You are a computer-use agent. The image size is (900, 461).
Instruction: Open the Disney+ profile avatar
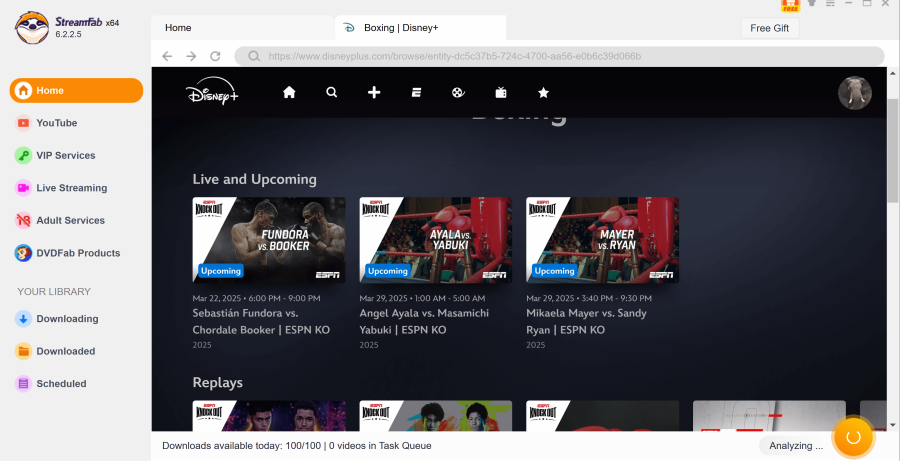[x=854, y=93]
